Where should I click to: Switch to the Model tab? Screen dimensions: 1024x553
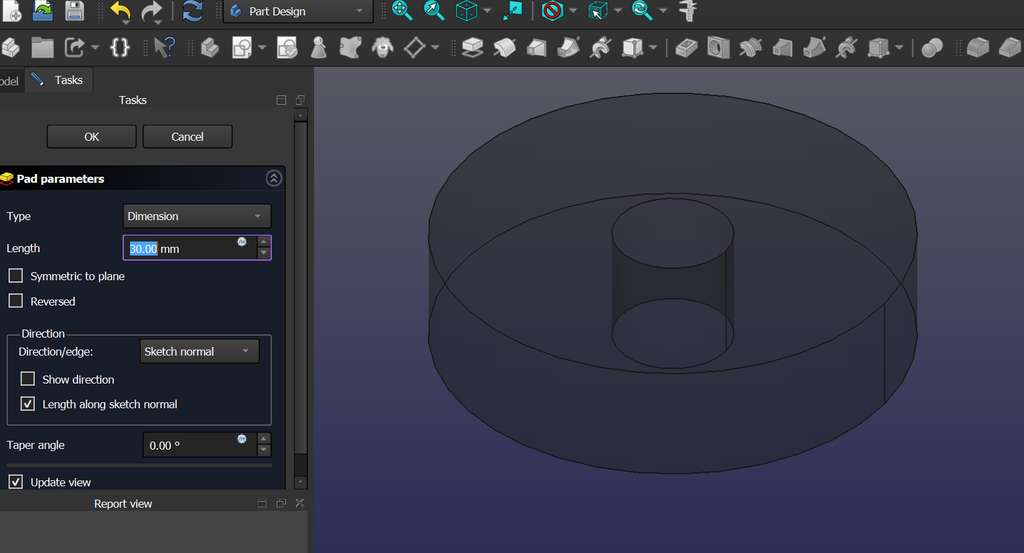[10, 81]
